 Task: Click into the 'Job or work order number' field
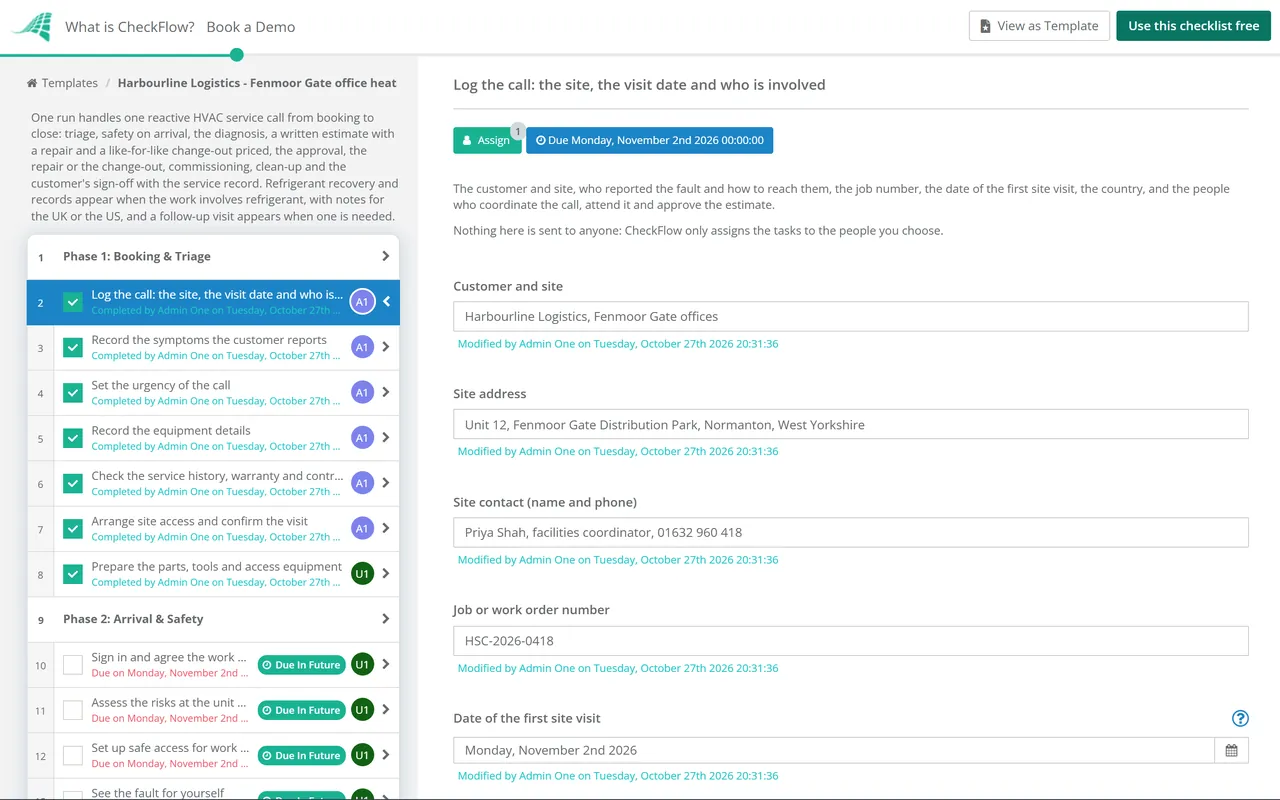pos(850,640)
